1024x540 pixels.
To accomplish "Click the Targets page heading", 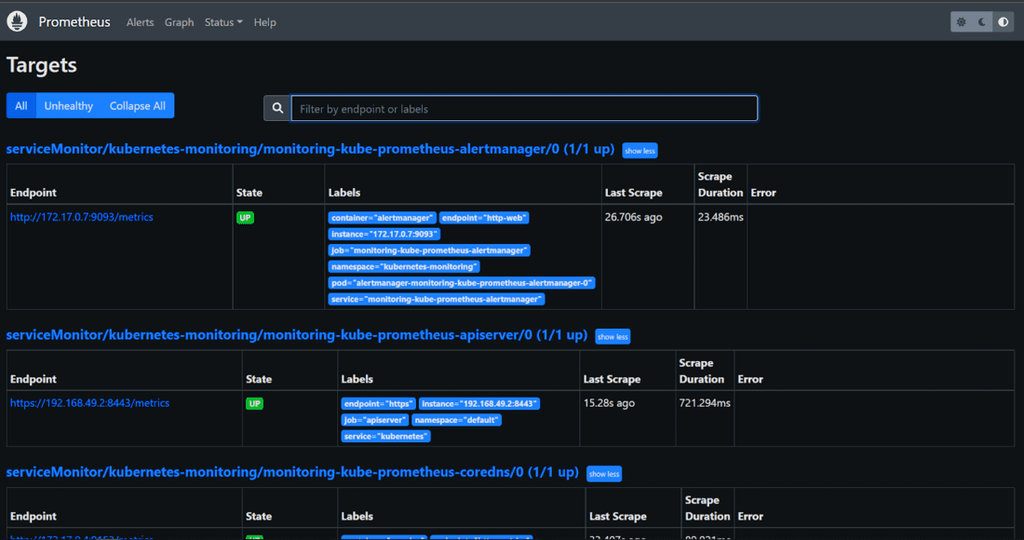I will (42, 65).
